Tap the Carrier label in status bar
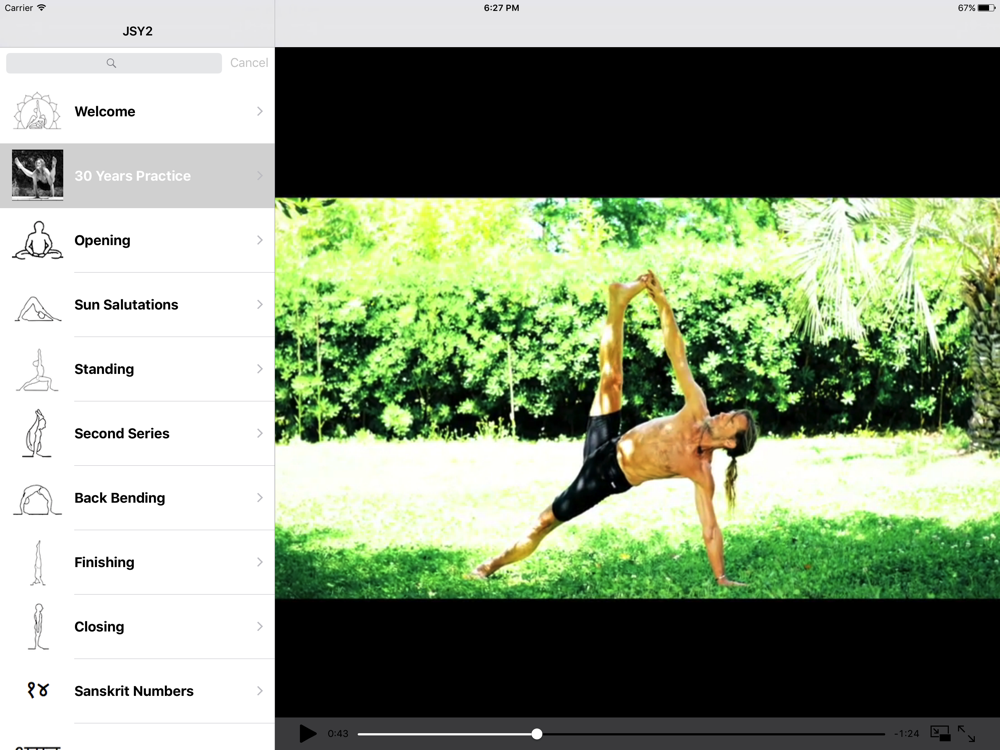This screenshot has height=750, width=1000. click(18, 8)
